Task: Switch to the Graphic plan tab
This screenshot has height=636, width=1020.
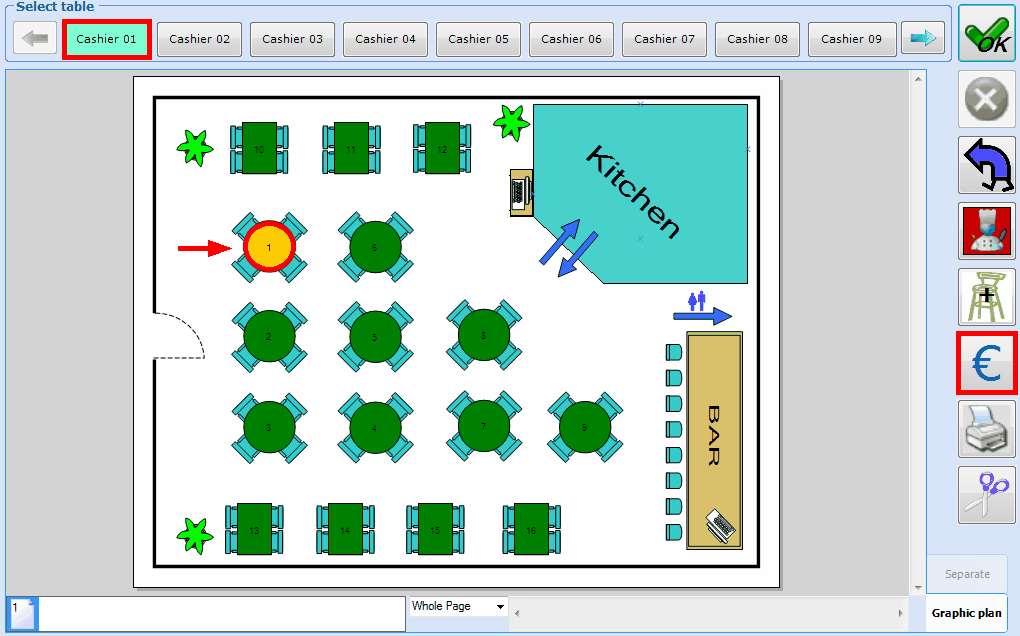Action: [966, 613]
